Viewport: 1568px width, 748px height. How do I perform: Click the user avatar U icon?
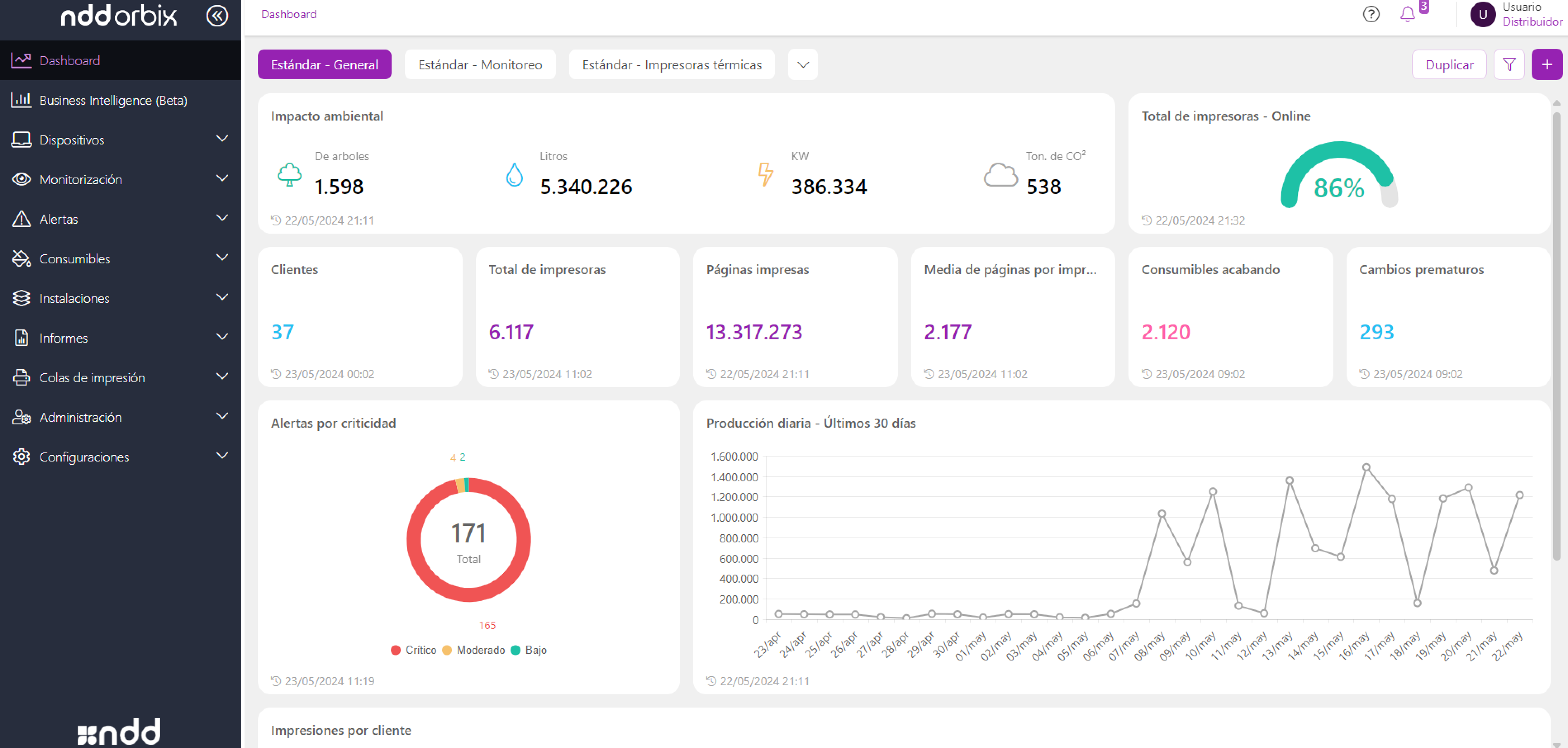point(1483,14)
